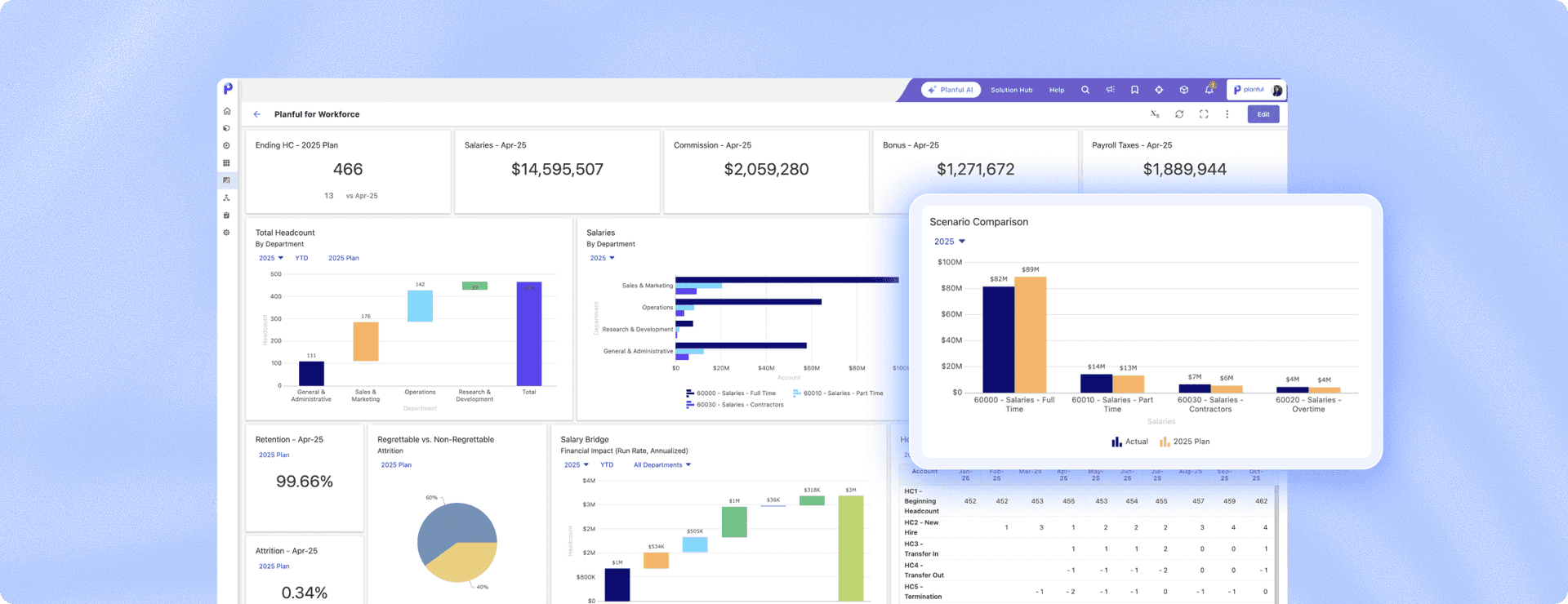The image size is (1568, 604).
Task: Click the Retention value 99.66%
Action: click(305, 482)
